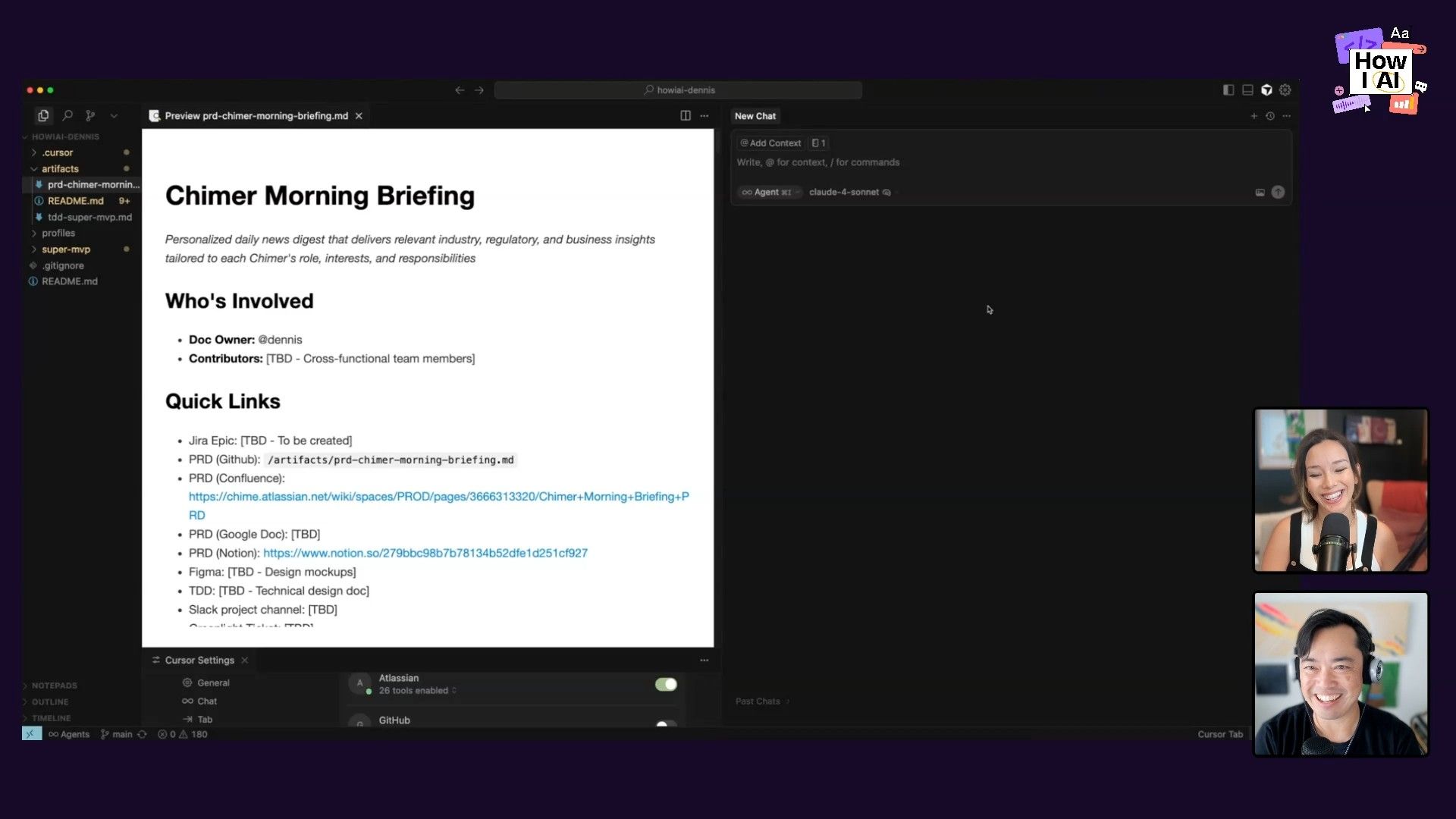Attach an image to the chat
Screen dimensions: 1456x819
pyautogui.click(x=1260, y=193)
